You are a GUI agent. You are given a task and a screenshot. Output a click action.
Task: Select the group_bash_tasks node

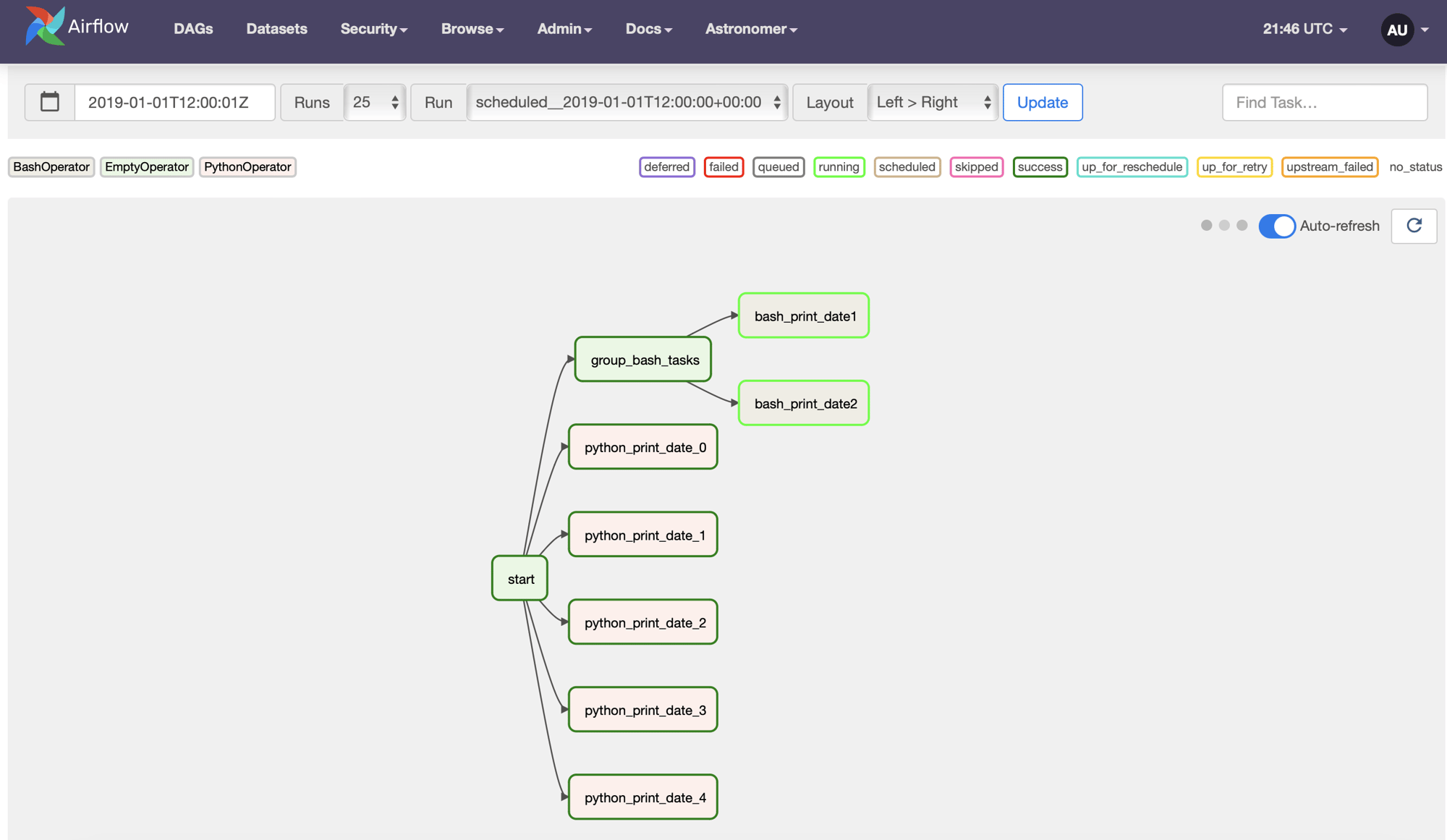642,359
